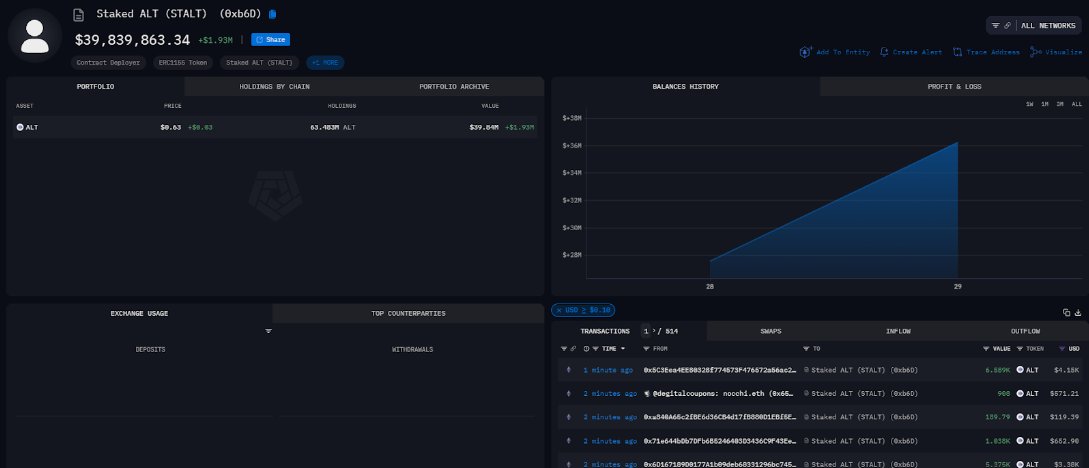Switch to the Inflow tab
This screenshot has width=1089, height=468.
899,331
